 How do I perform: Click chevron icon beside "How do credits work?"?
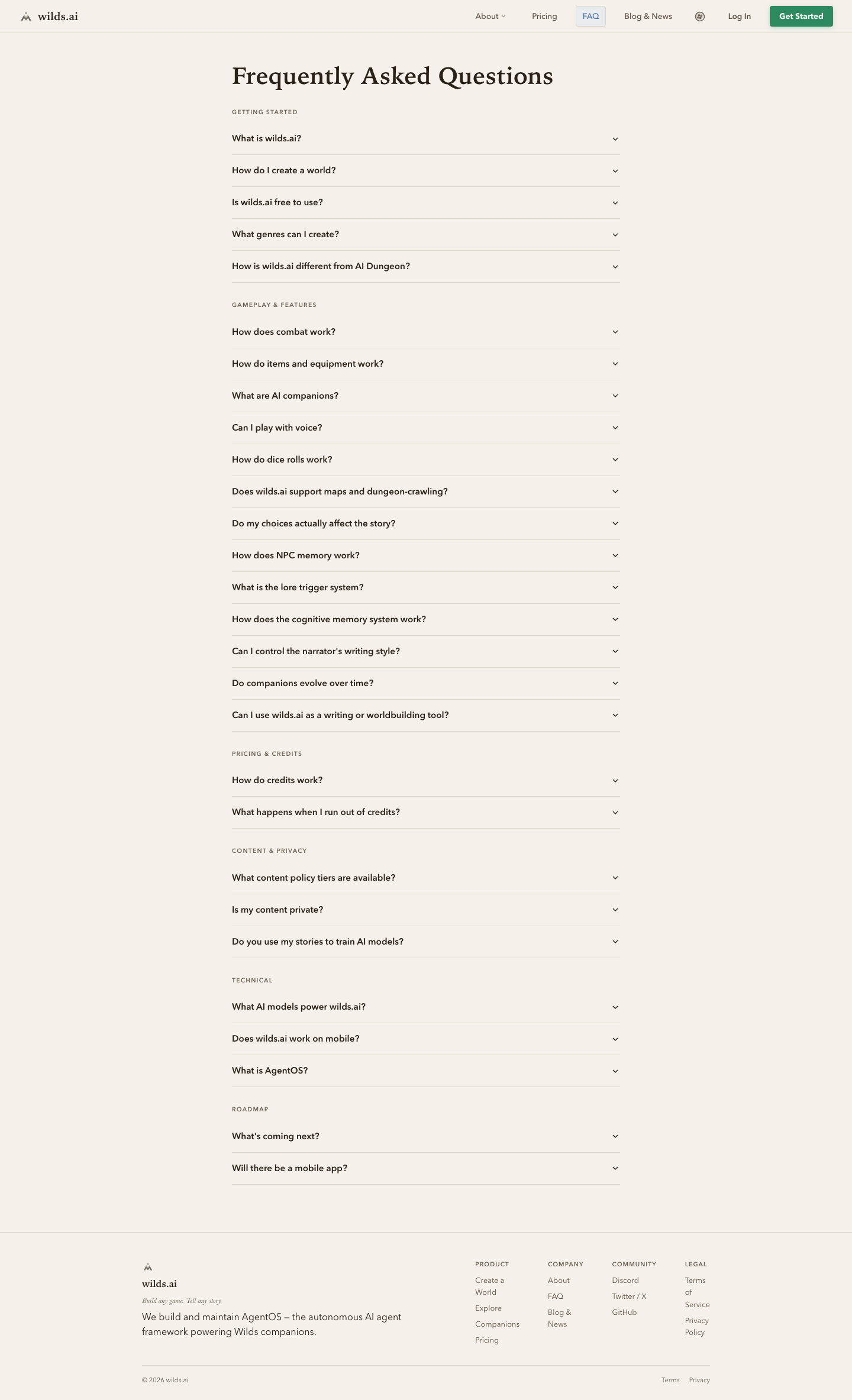(615, 781)
